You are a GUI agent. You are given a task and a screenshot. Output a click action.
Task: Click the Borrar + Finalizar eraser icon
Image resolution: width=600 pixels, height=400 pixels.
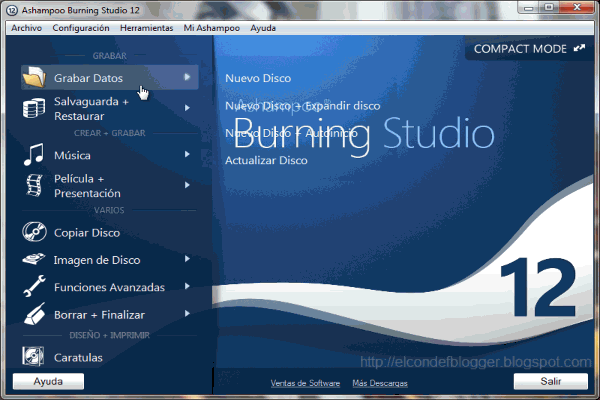point(35,314)
